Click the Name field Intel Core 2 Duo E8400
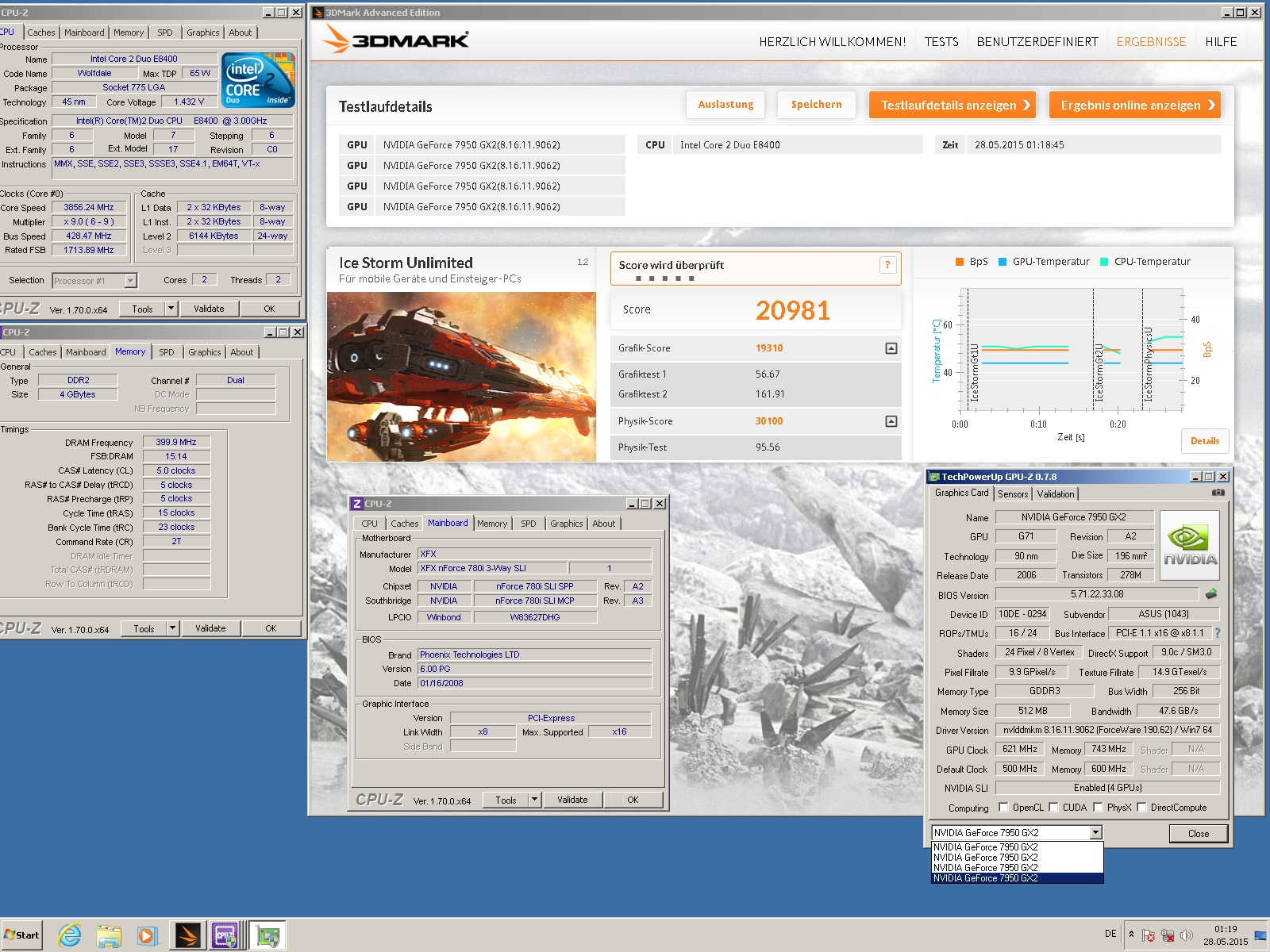Viewport: 1270px width, 952px height. point(134,59)
